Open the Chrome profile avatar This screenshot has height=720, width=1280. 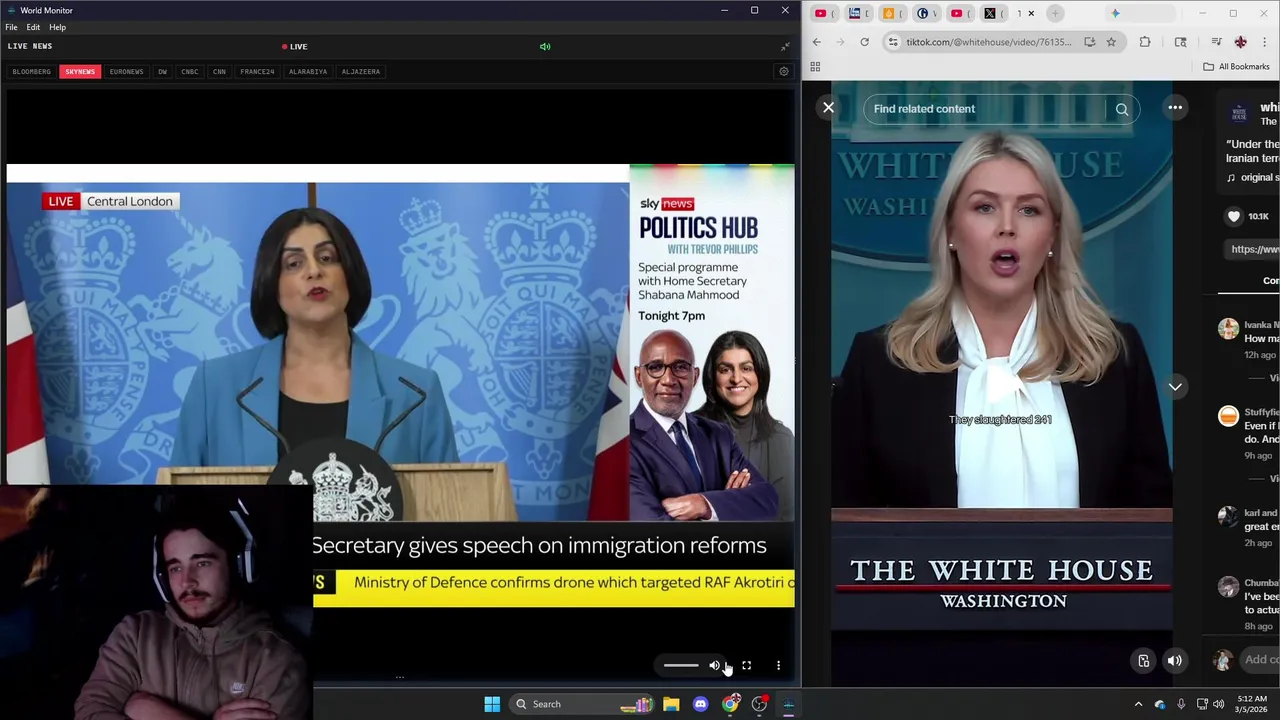point(1240,42)
